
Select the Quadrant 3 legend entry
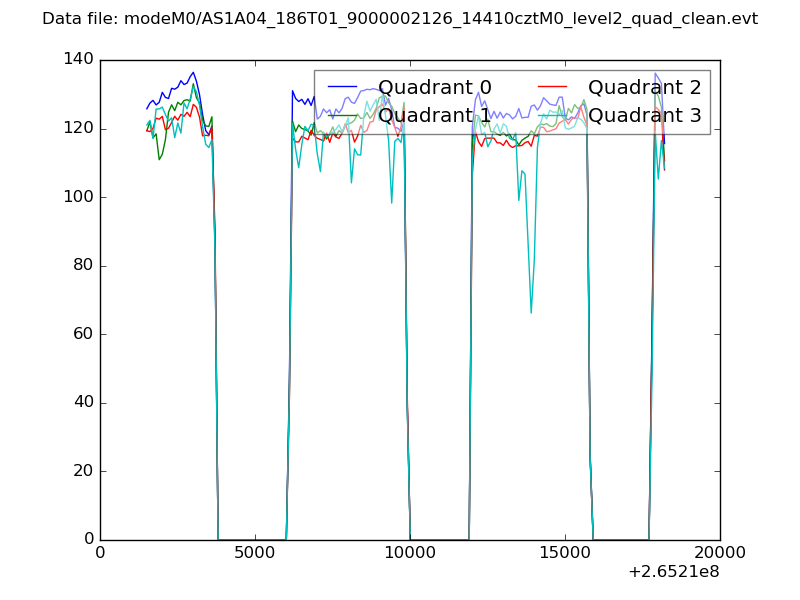pyautogui.click(x=644, y=116)
